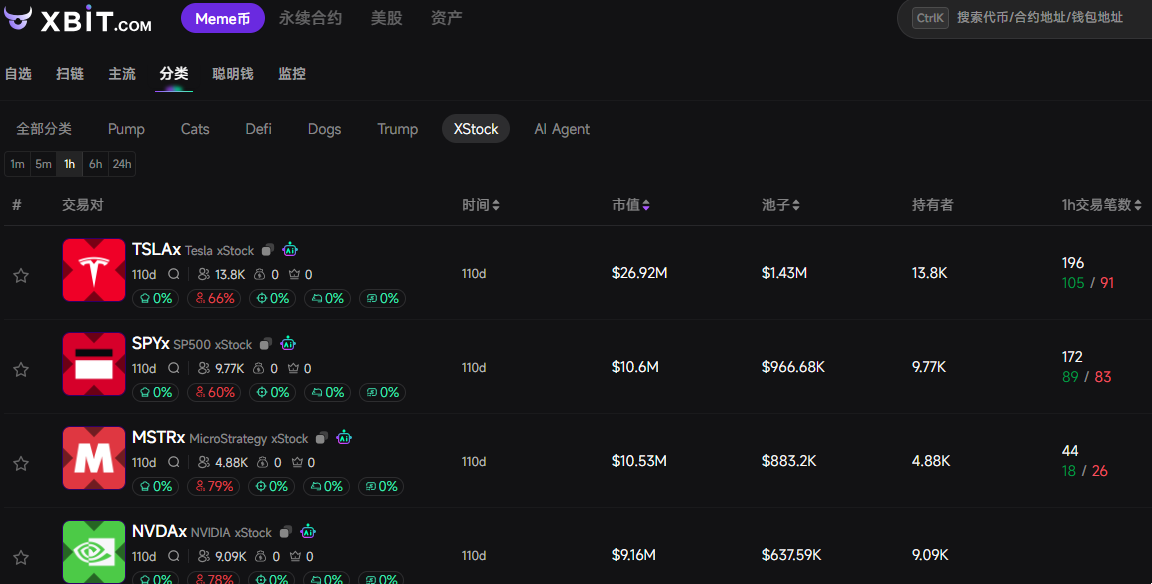Viewport: 1152px width, 584px height.
Task: Switch to the 聪明钱 tab
Action: (x=233, y=74)
